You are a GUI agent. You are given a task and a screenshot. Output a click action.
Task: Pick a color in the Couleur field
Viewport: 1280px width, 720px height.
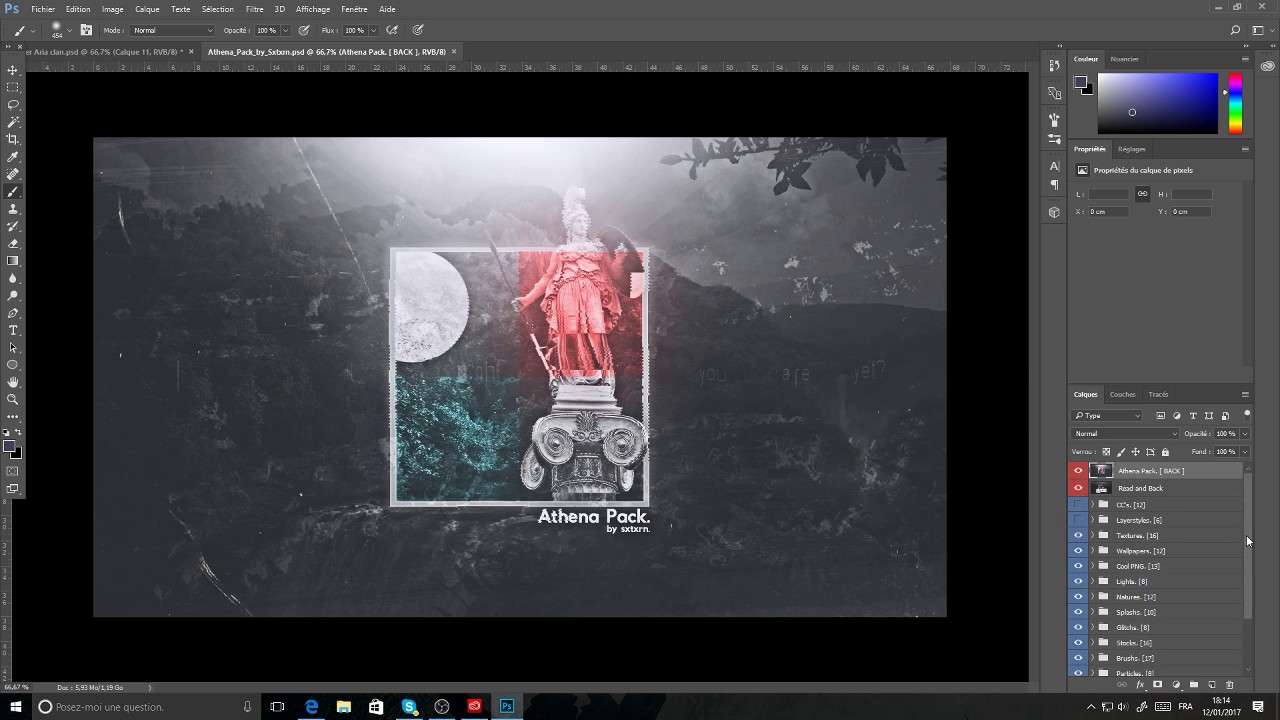(1158, 103)
